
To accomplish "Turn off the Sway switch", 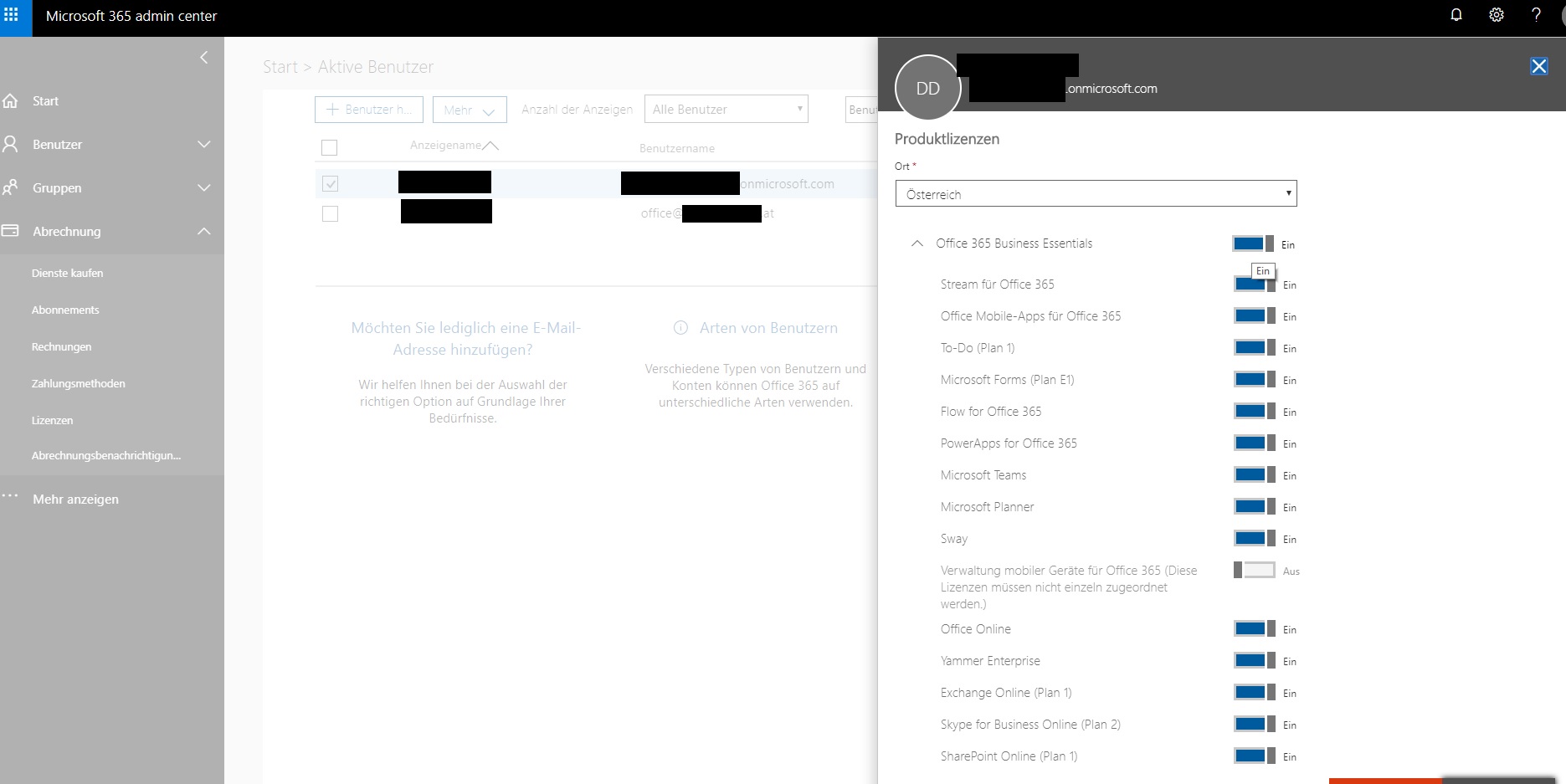I will click(1255, 538).
